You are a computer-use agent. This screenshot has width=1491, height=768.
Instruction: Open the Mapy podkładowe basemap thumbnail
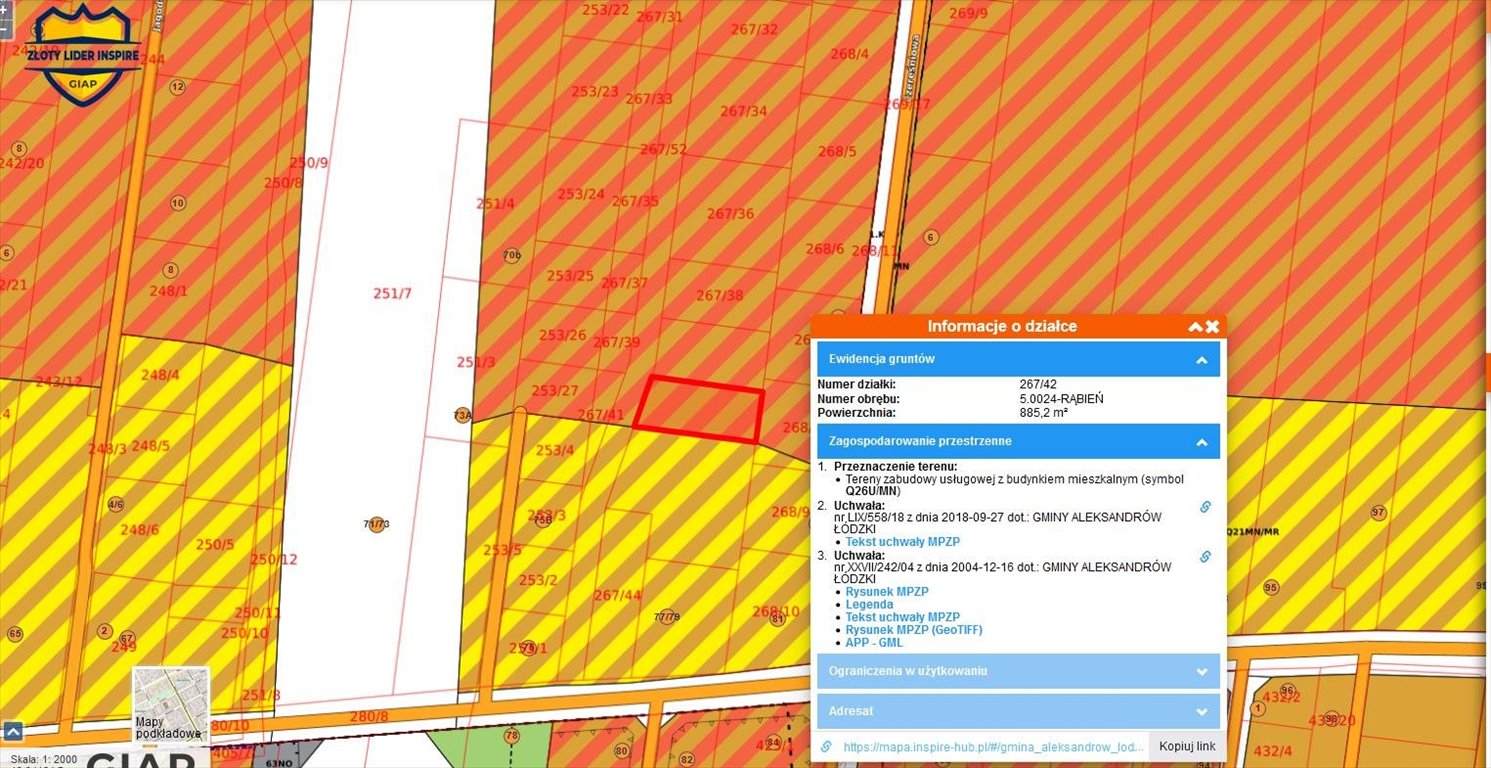pos(171,706)
